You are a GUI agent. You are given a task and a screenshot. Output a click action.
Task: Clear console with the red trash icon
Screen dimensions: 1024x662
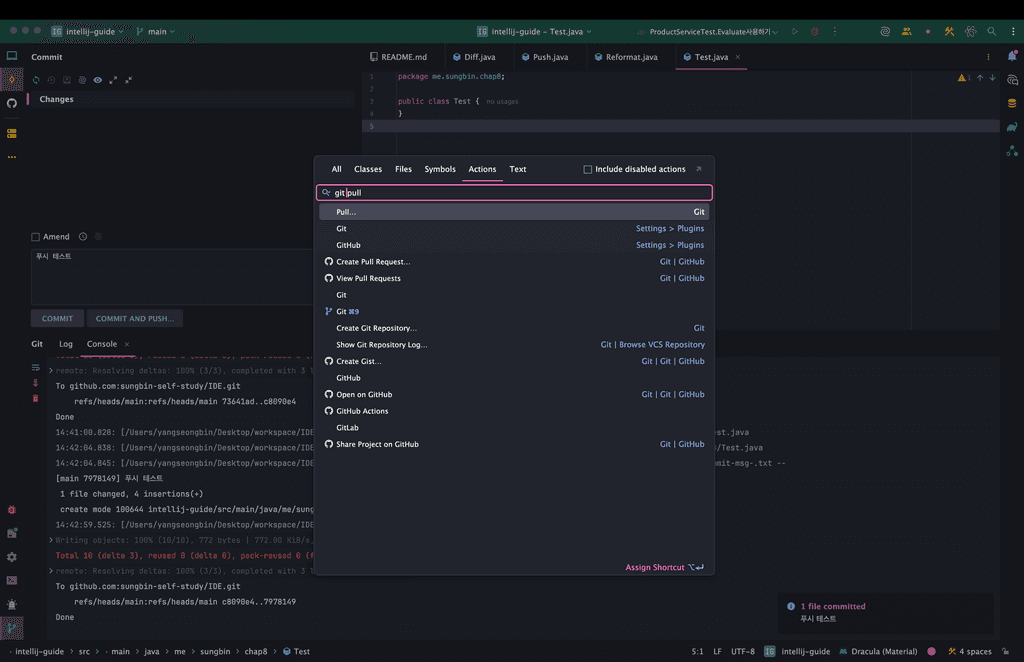[x=36, y=398]
